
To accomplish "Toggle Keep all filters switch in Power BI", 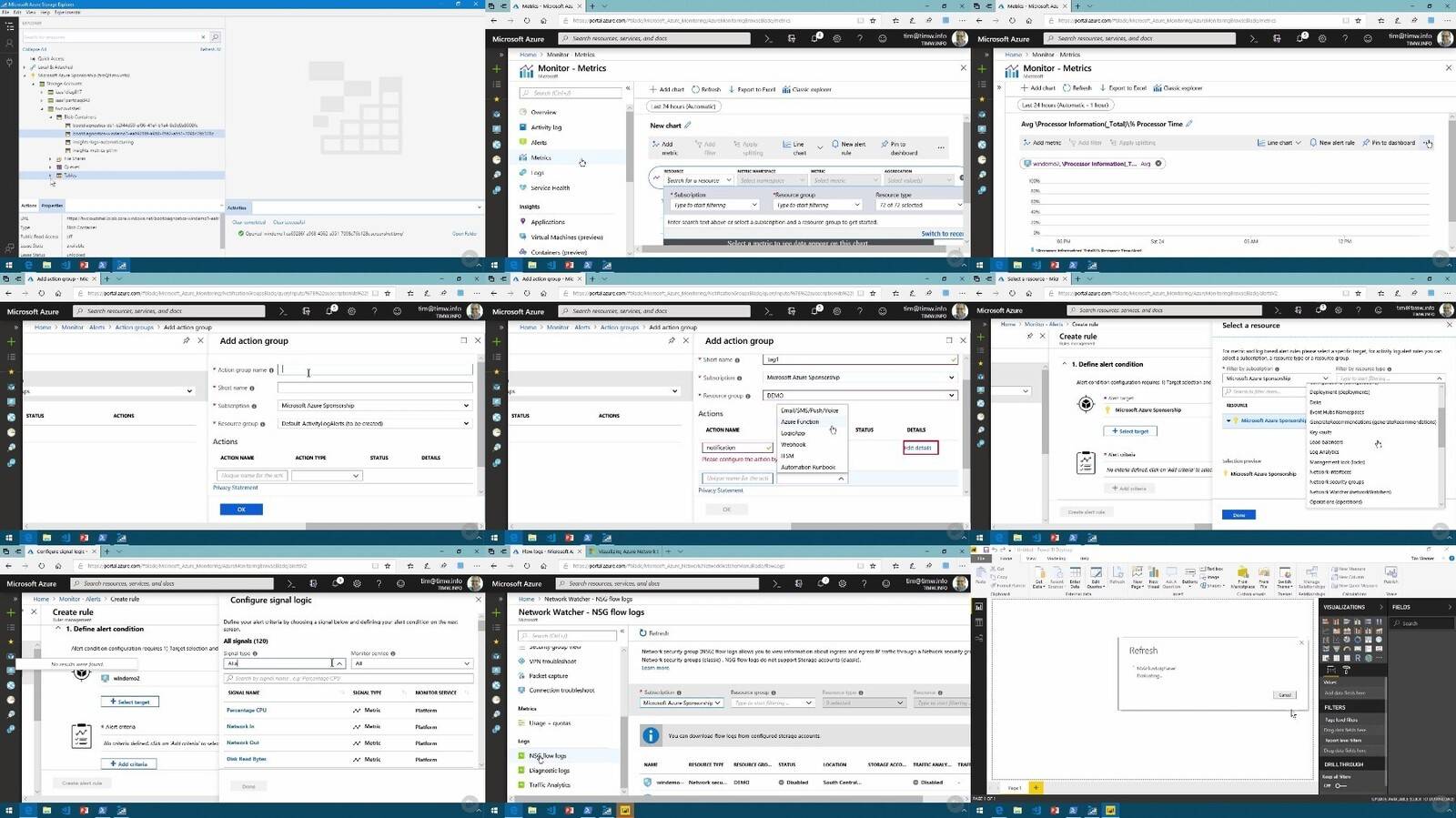I will click(x=1340, y=785).
